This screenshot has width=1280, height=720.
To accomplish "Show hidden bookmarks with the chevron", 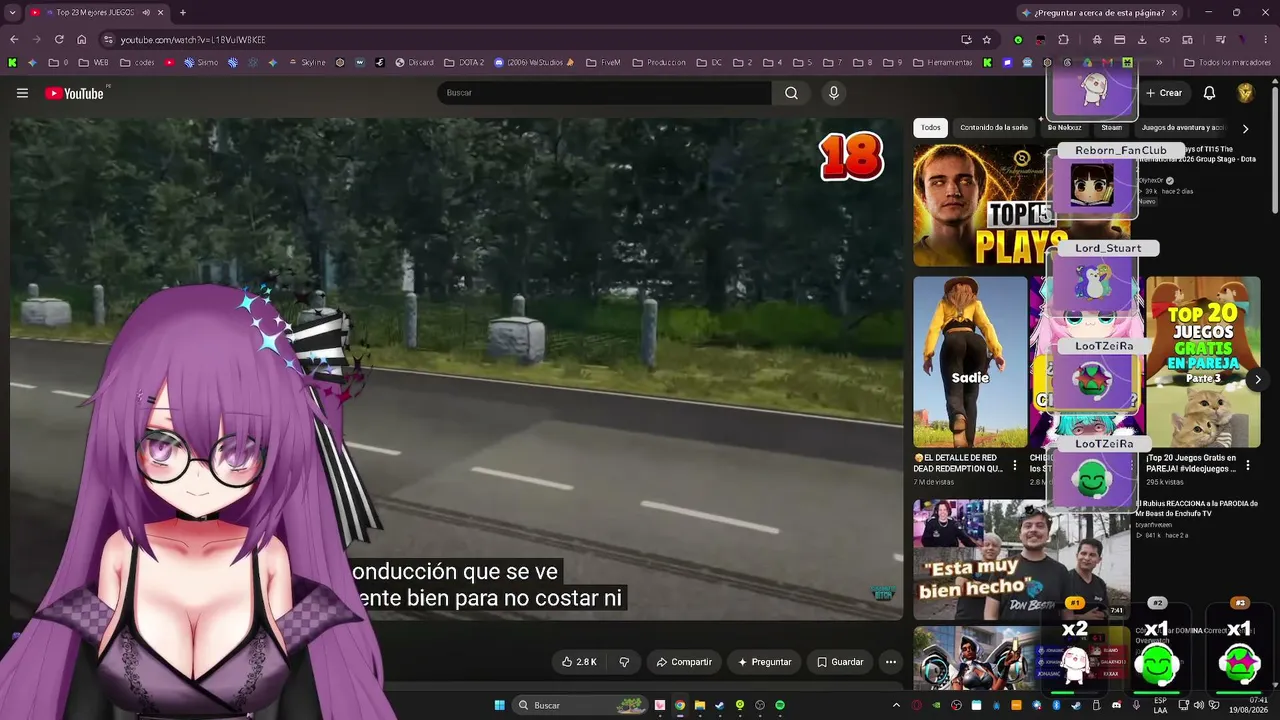I will click(1159, 62).
